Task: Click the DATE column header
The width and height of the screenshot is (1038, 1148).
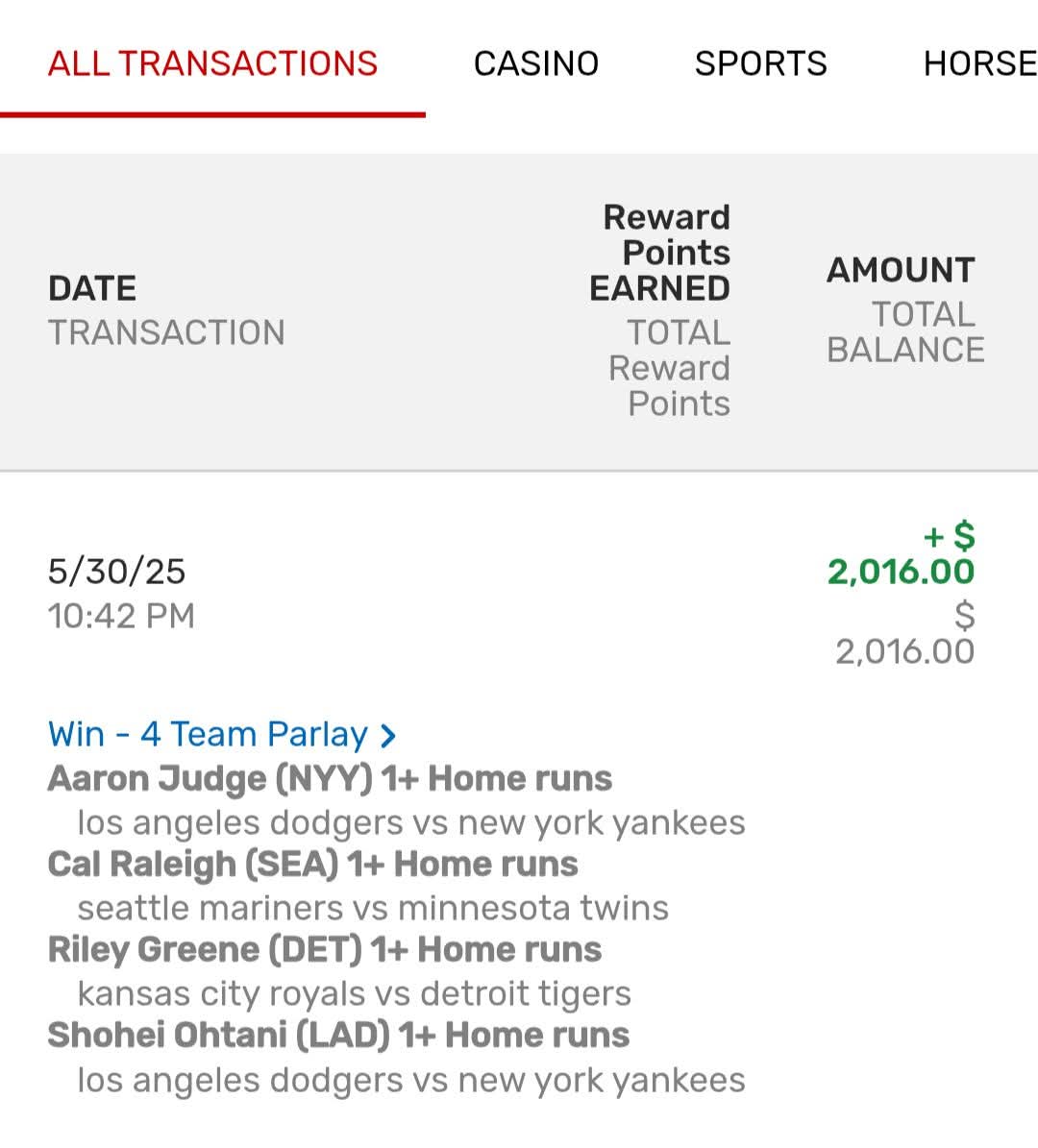Action: click(x=92, y=288)
